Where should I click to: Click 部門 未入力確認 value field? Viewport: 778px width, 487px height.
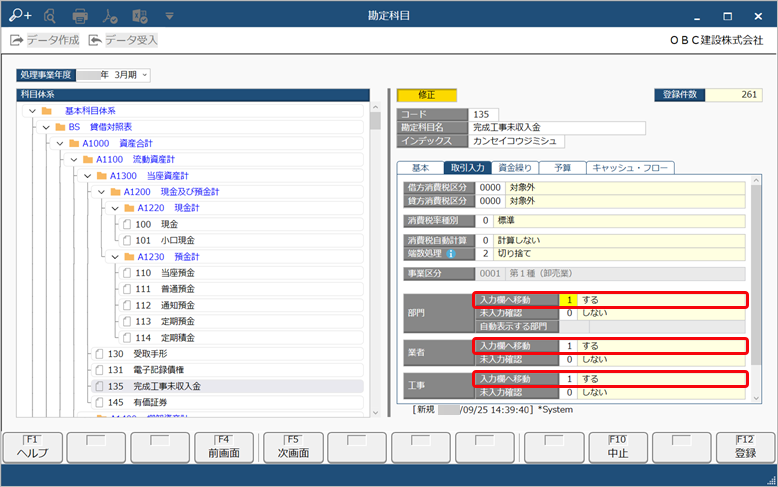pyautogui.click(x=652, y=313)
